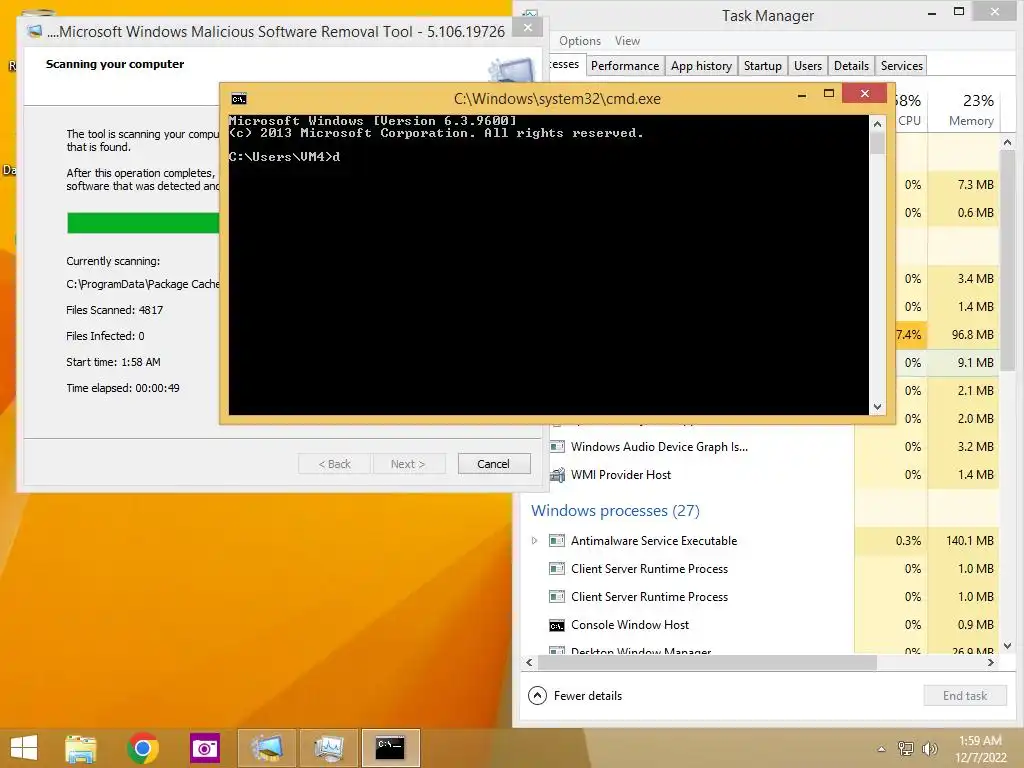Switch to the Performance tab
The width and height of the screenshot is (1024, 768).
pos(625,65)
